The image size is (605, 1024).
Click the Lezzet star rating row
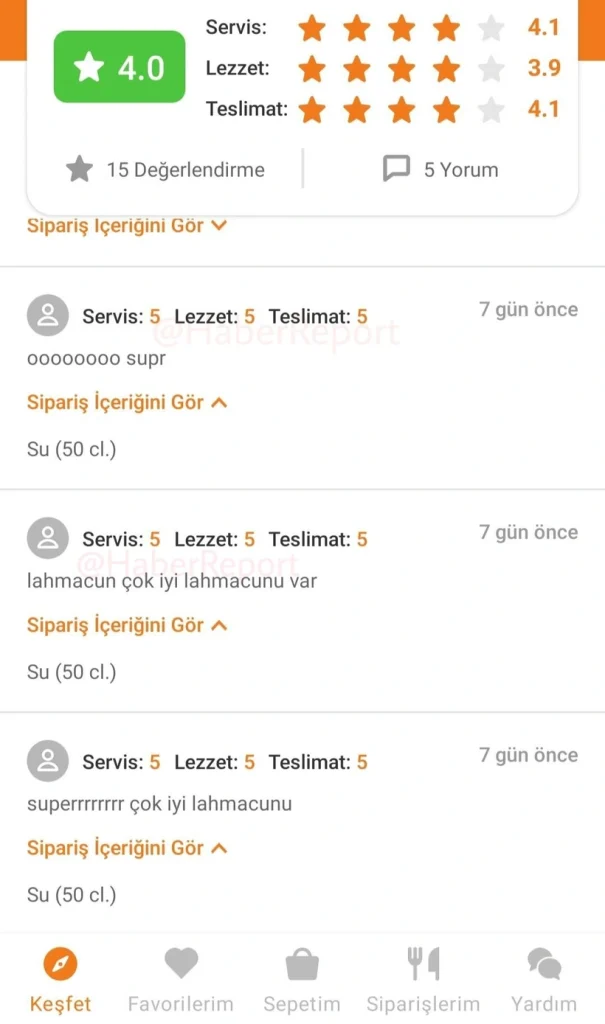coord(400,69)
